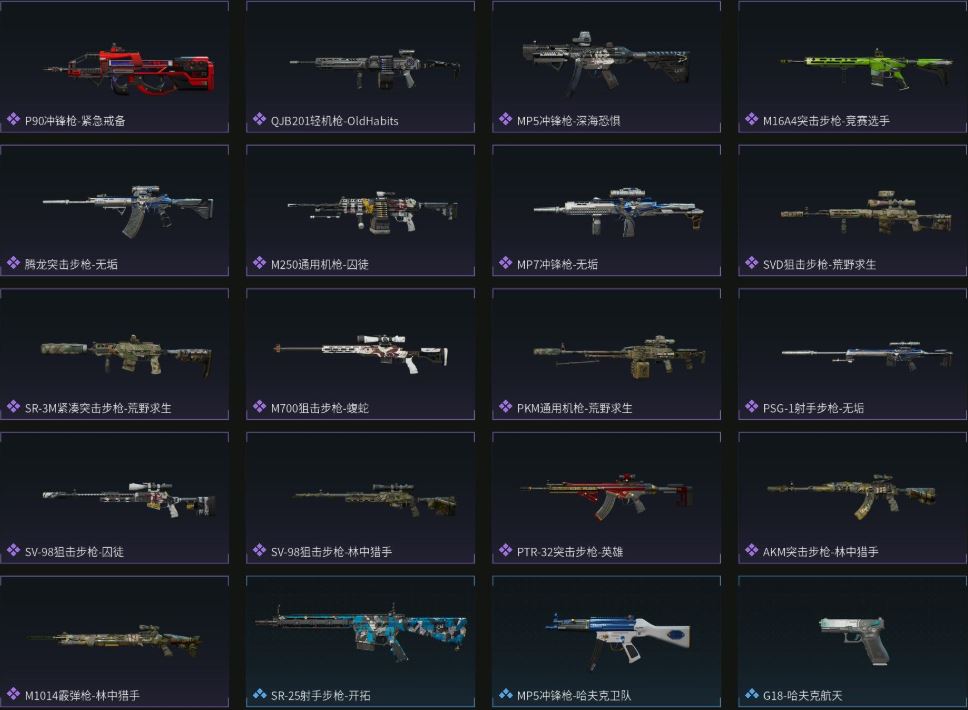968x710 pixels.
Task: Select the MP5冲锋枪-哈夫克卫队 skin image
Action: 617,641
